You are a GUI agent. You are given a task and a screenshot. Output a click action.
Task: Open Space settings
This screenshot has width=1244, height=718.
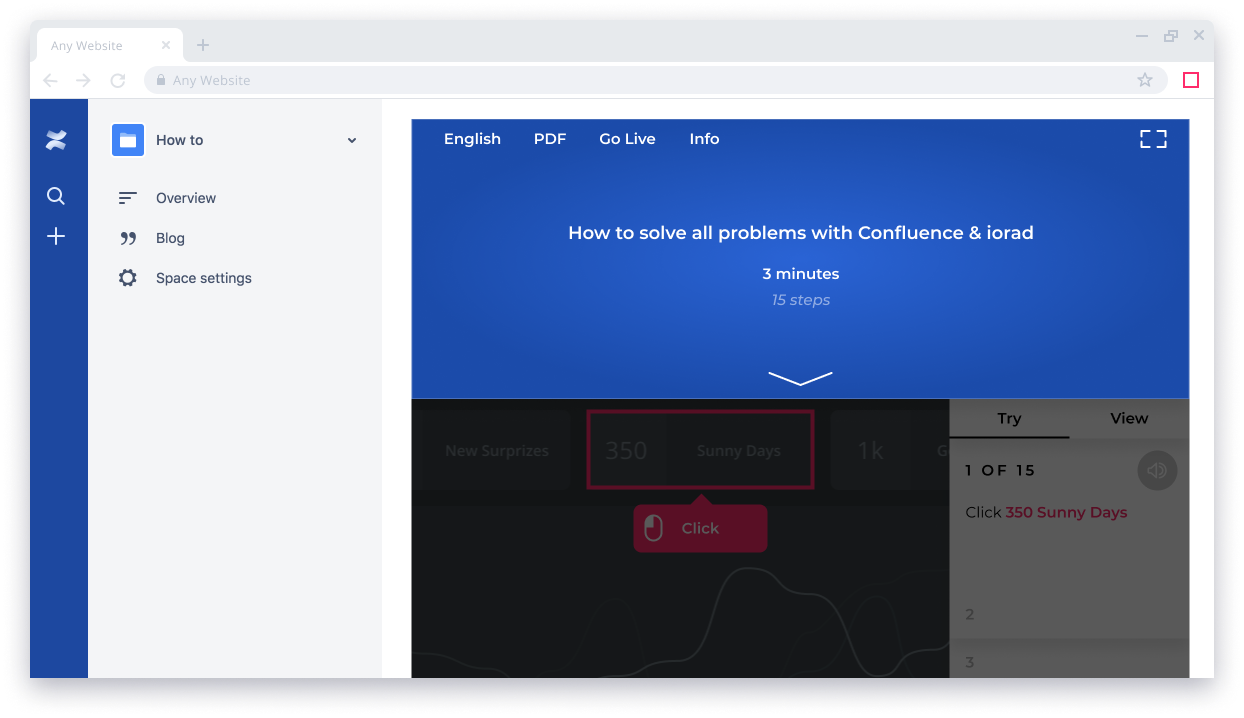[x=204, y=278]
